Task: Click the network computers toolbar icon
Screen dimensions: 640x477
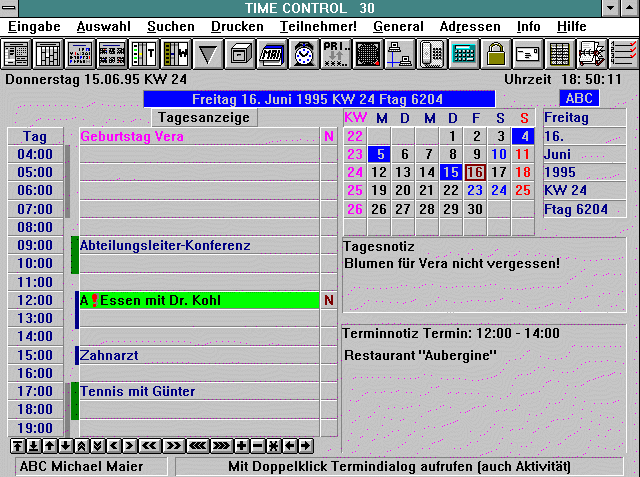Action: tap(399, 54)
